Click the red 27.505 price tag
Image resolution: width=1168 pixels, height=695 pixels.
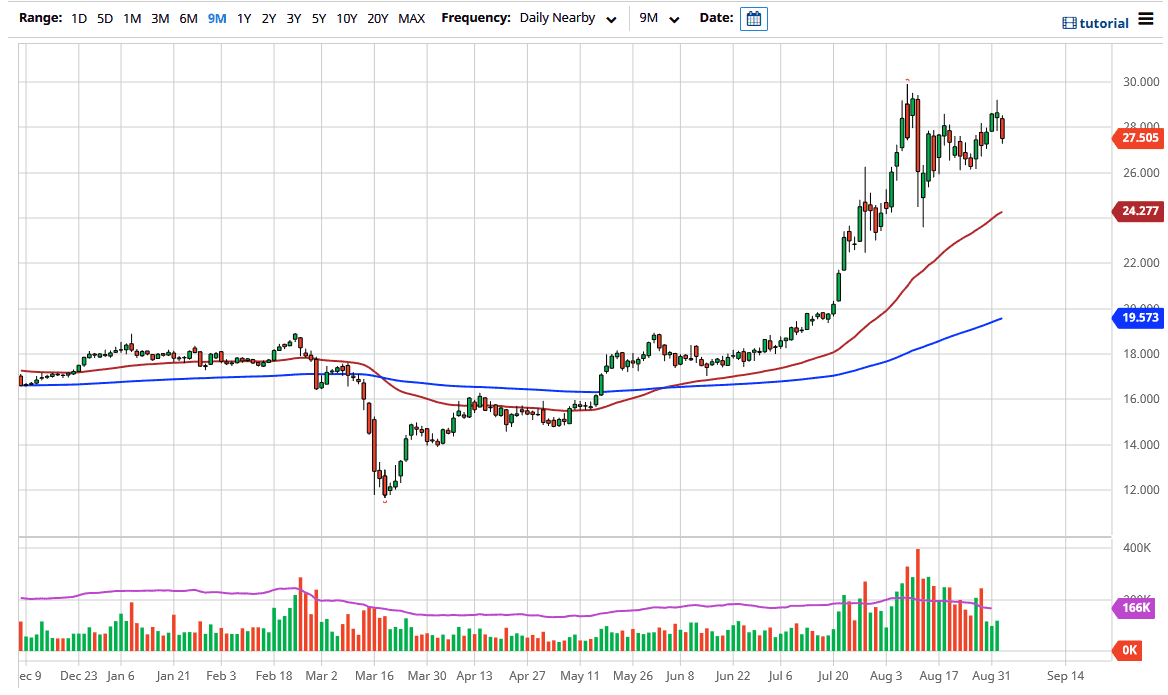click(x=1137, y=138)
